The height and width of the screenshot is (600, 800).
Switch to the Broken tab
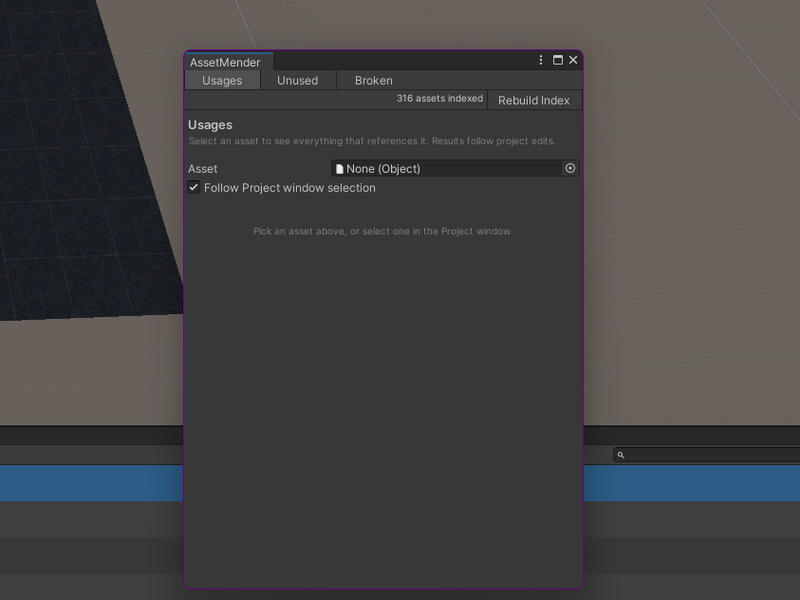pos(373,81)
